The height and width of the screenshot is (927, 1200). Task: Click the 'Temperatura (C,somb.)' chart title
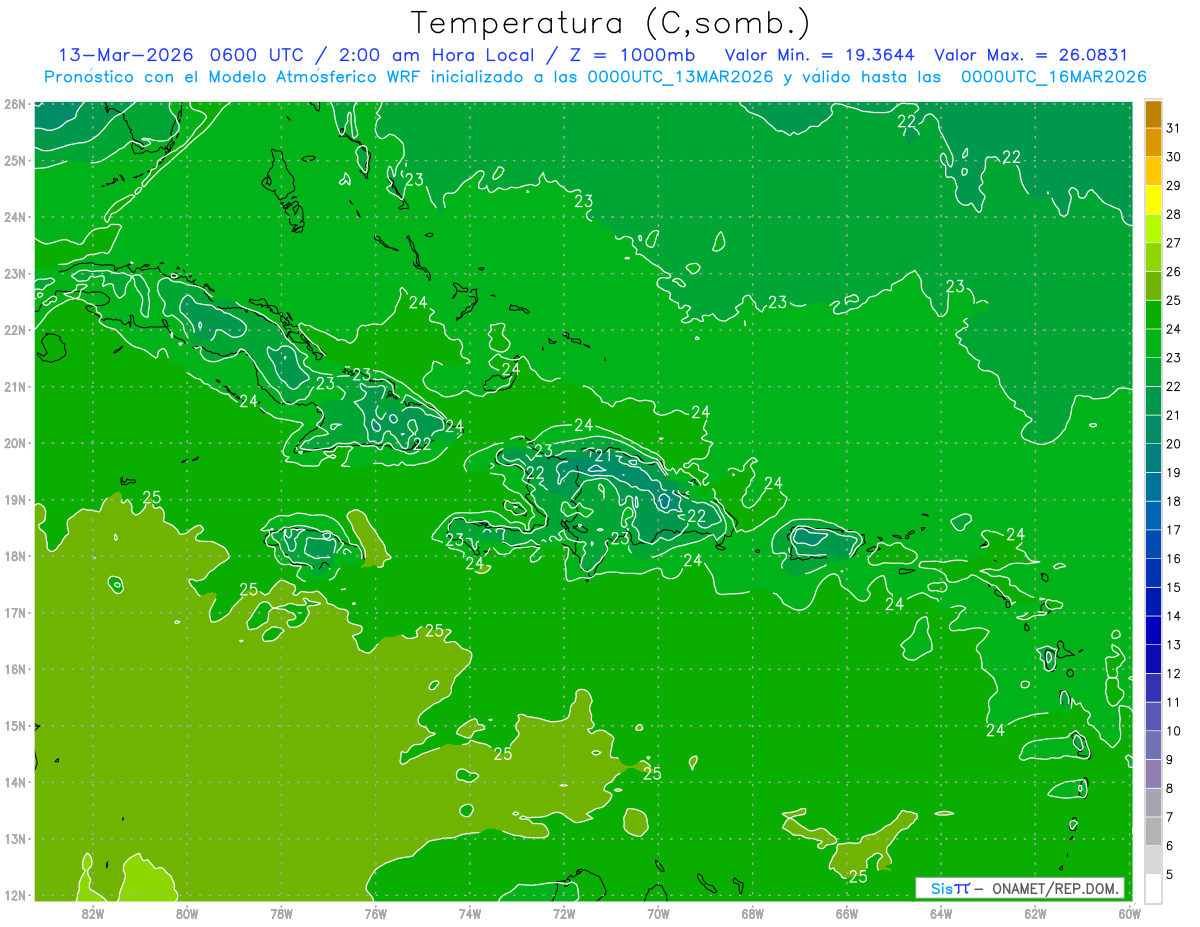coord(611,23)
